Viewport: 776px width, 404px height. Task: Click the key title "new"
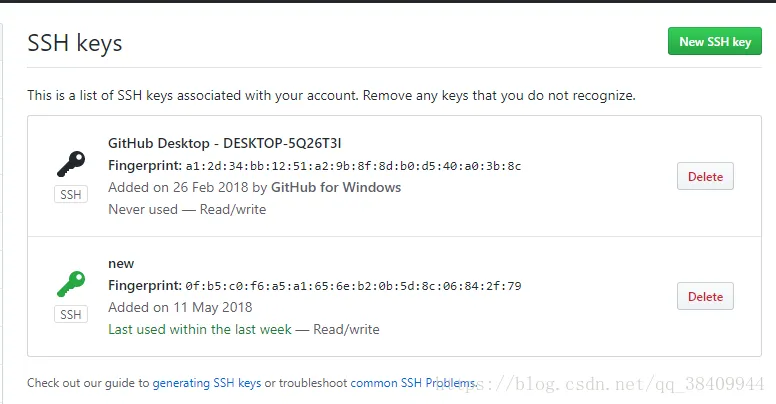click(121, 264)
